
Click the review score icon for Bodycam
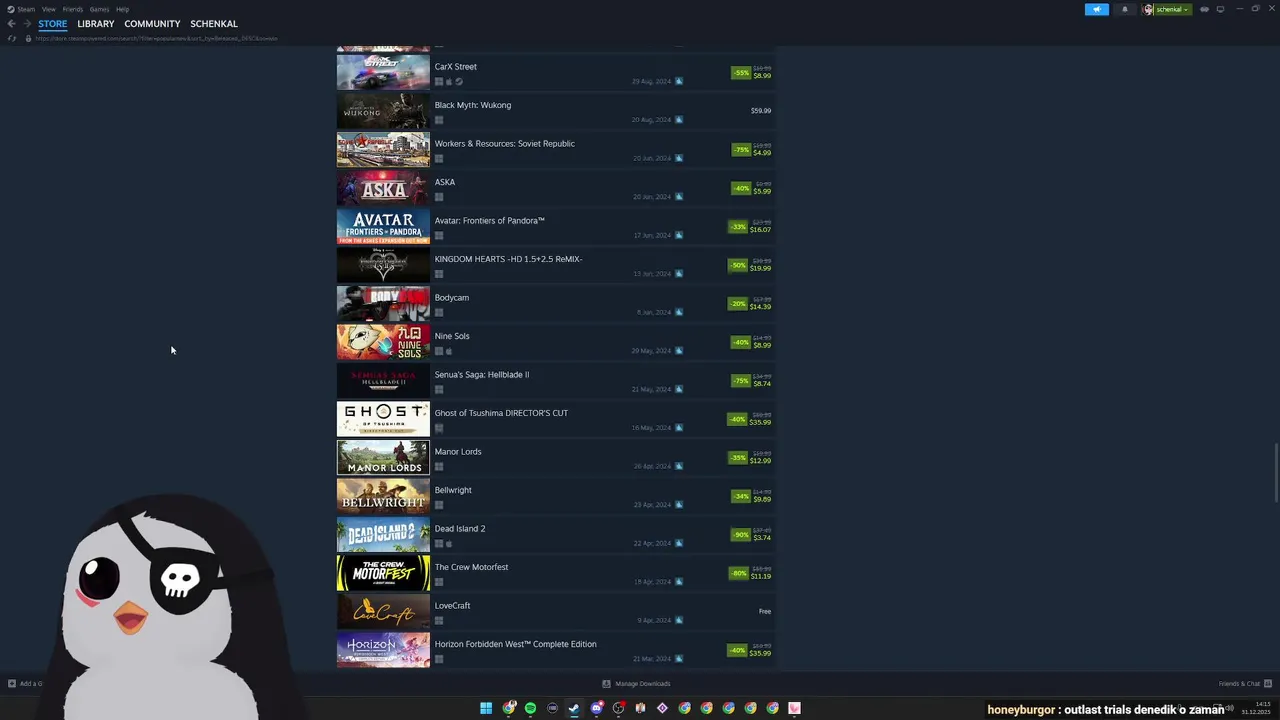(679, 312)
